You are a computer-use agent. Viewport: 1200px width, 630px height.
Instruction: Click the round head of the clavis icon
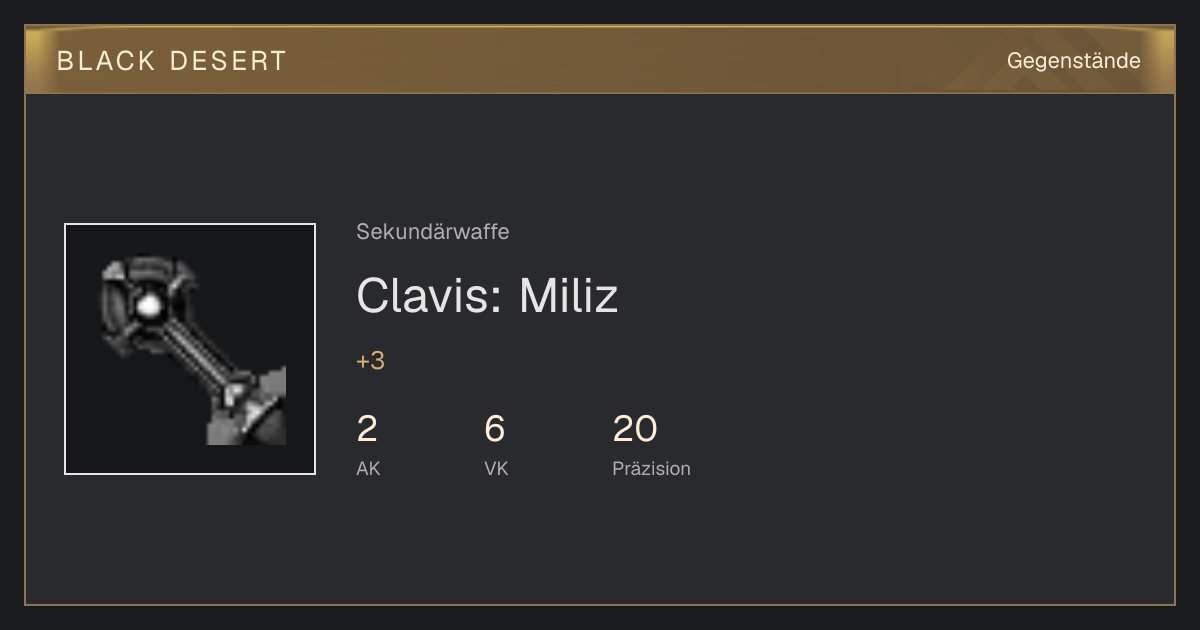click(x=145, y=303)
